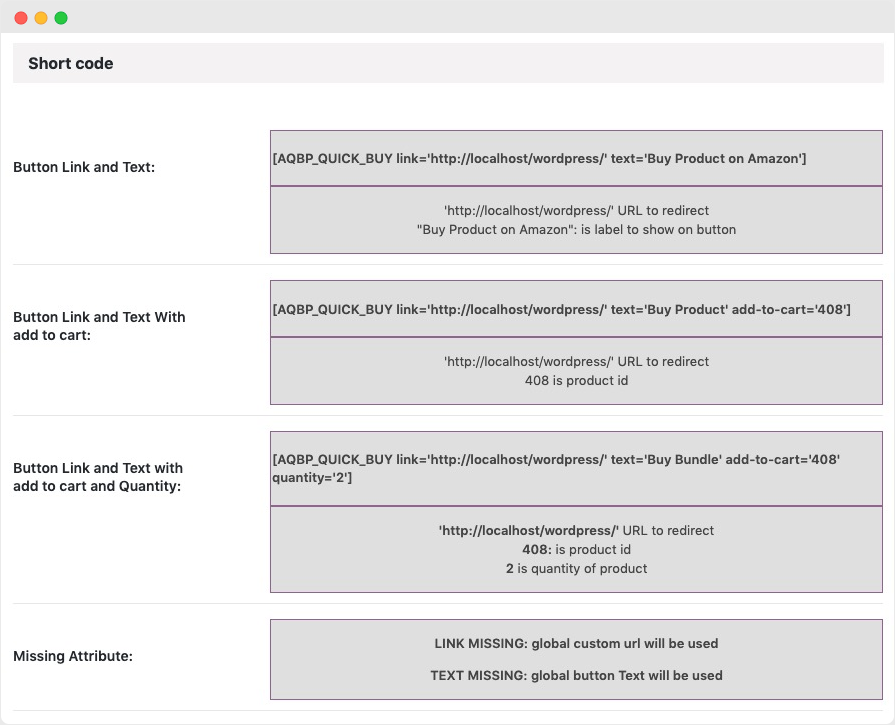Click the 'LINK MISSING' notice text
Screen dimensions: 895x725
(x=575, y=643)
